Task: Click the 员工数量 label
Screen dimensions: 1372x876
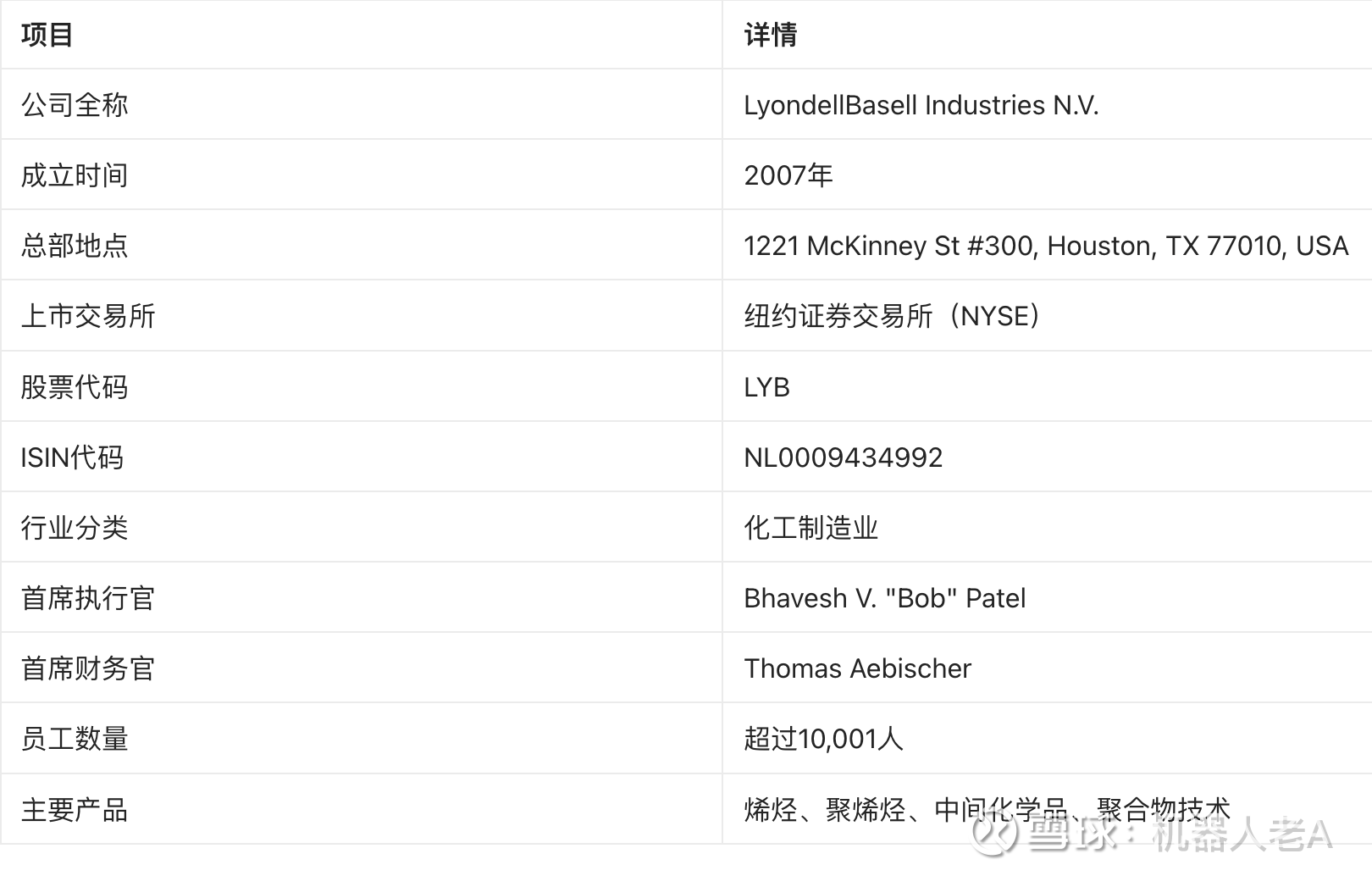Action: [75, 739]
